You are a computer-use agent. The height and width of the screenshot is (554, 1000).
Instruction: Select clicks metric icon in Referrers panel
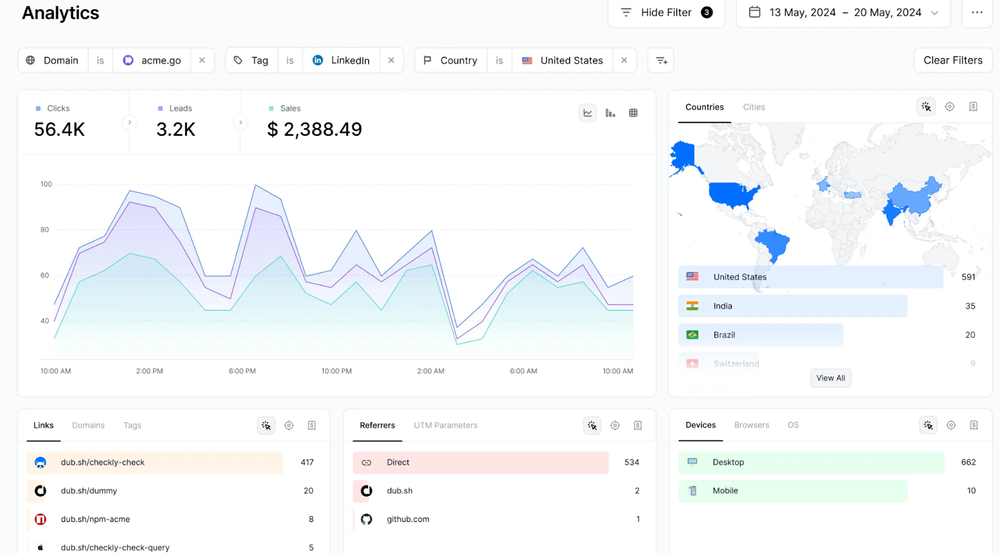tap(592, 426)
